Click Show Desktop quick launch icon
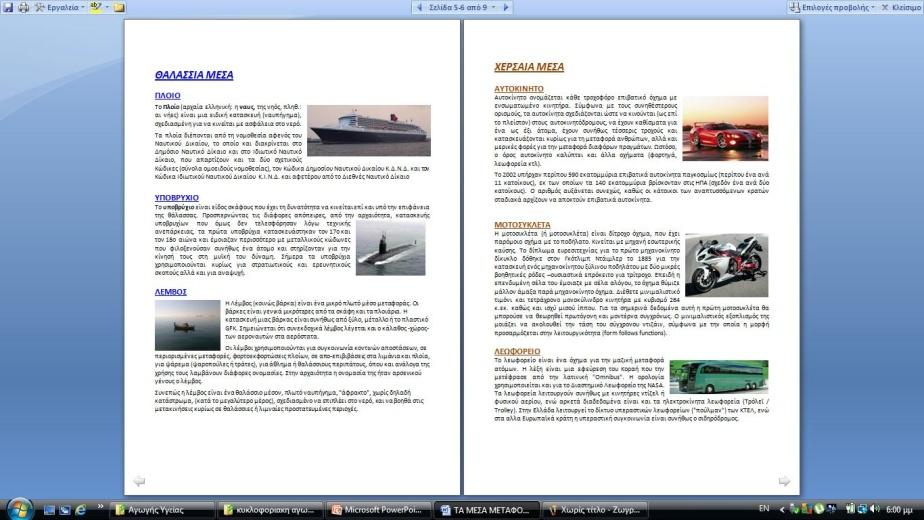 [x=50, y=509]
